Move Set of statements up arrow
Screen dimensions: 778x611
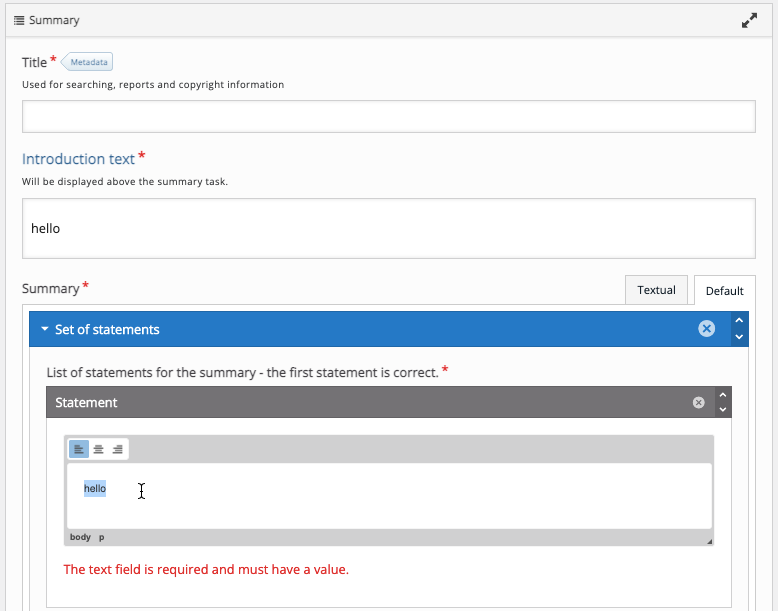pyautogui.click(x=739, y=320)
